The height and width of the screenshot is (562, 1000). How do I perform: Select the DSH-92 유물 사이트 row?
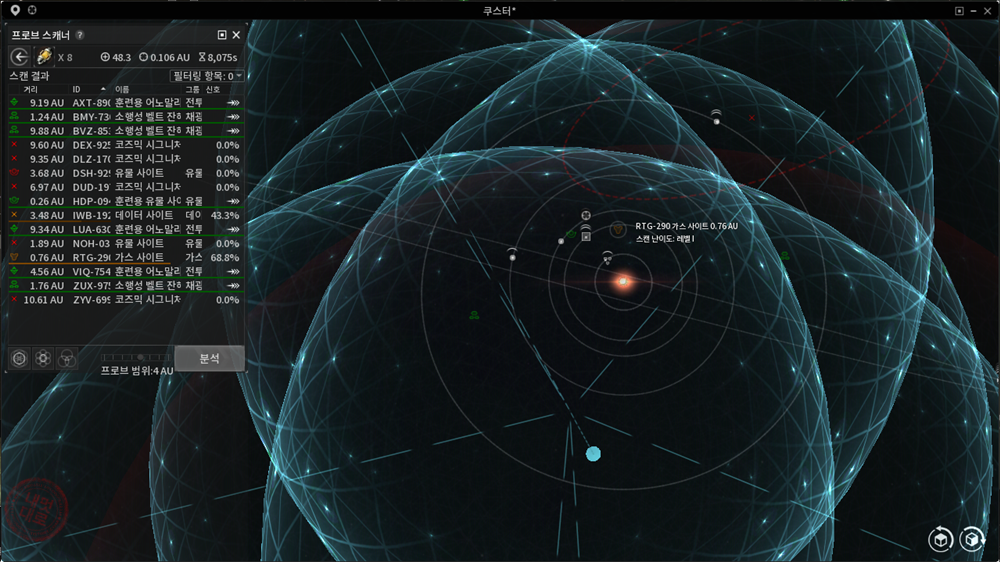point(126,173)
